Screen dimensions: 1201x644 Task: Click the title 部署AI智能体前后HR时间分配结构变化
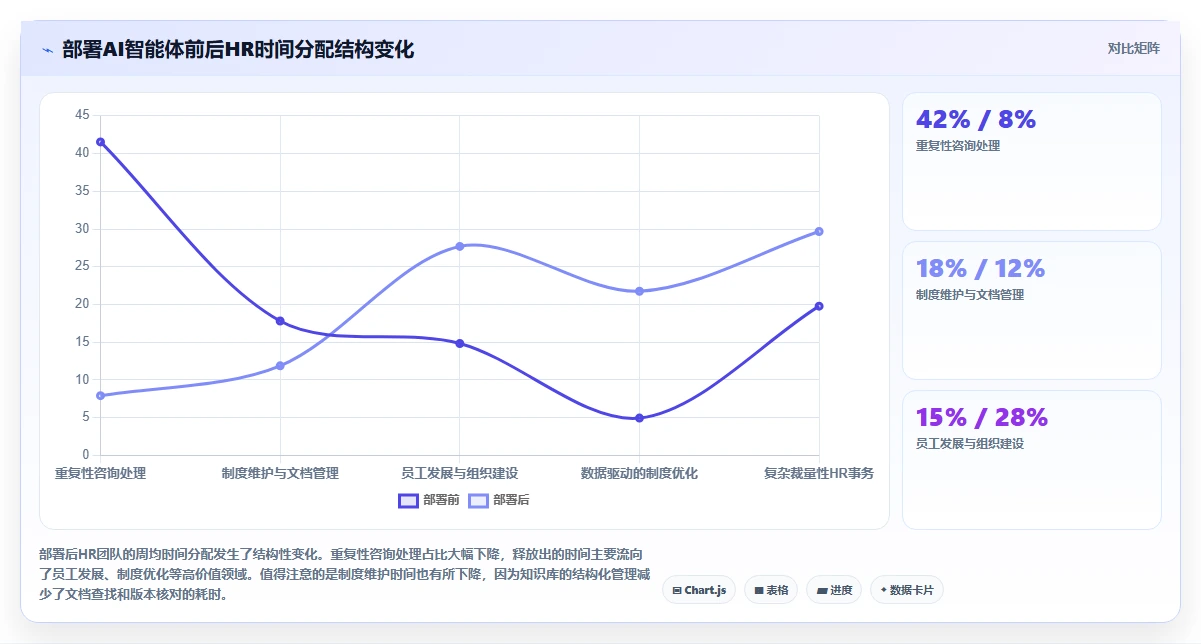pos(238,50)
